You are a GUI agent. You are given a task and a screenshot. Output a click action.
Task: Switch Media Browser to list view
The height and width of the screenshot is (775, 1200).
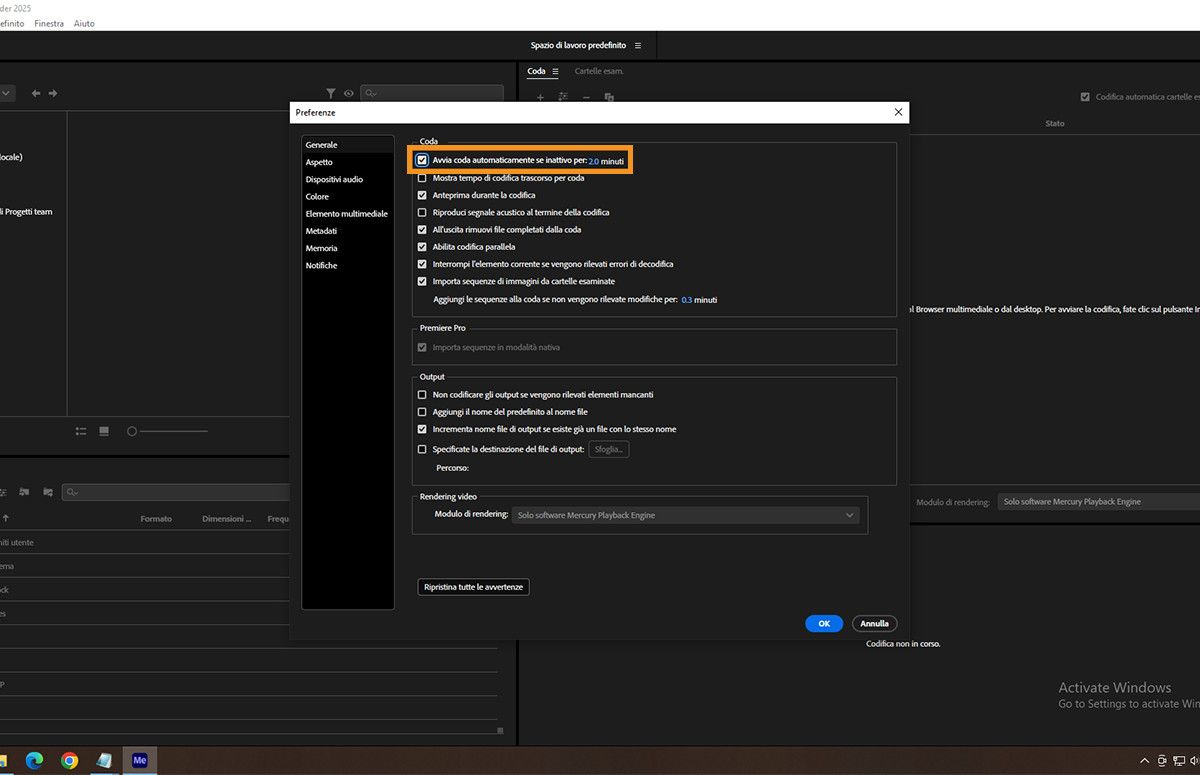tap(81, 431)
